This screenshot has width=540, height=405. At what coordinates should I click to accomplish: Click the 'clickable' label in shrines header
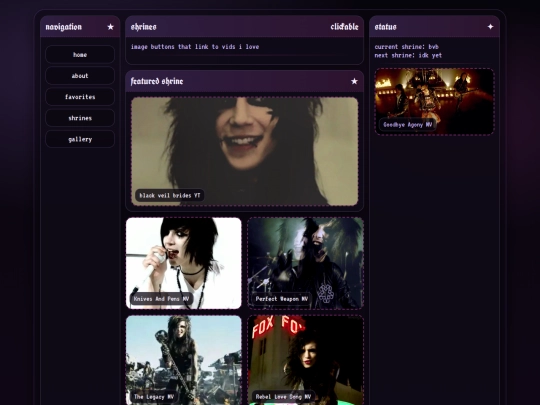[344, 27]
